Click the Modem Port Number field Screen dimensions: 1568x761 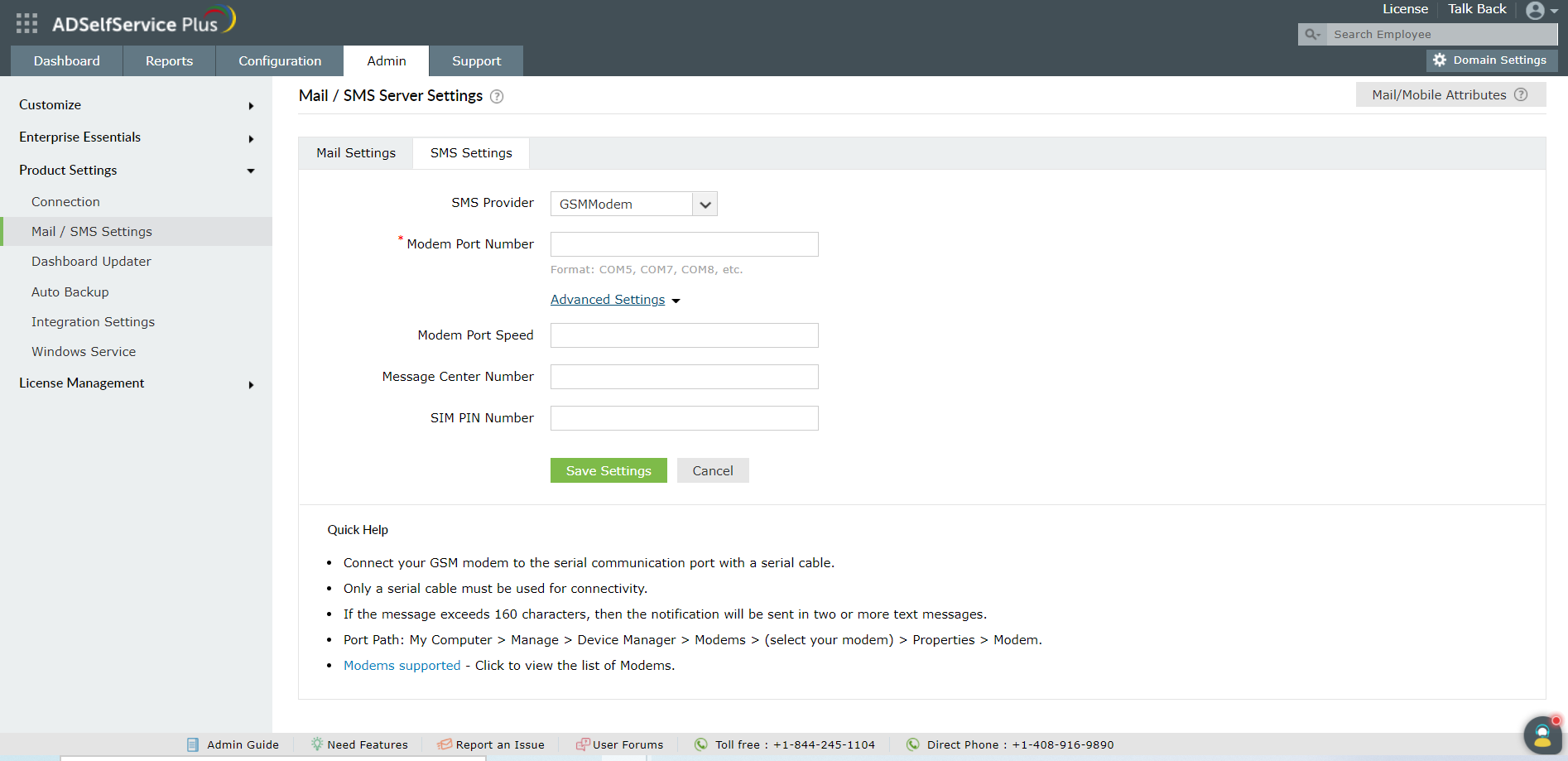pos(685,244)
